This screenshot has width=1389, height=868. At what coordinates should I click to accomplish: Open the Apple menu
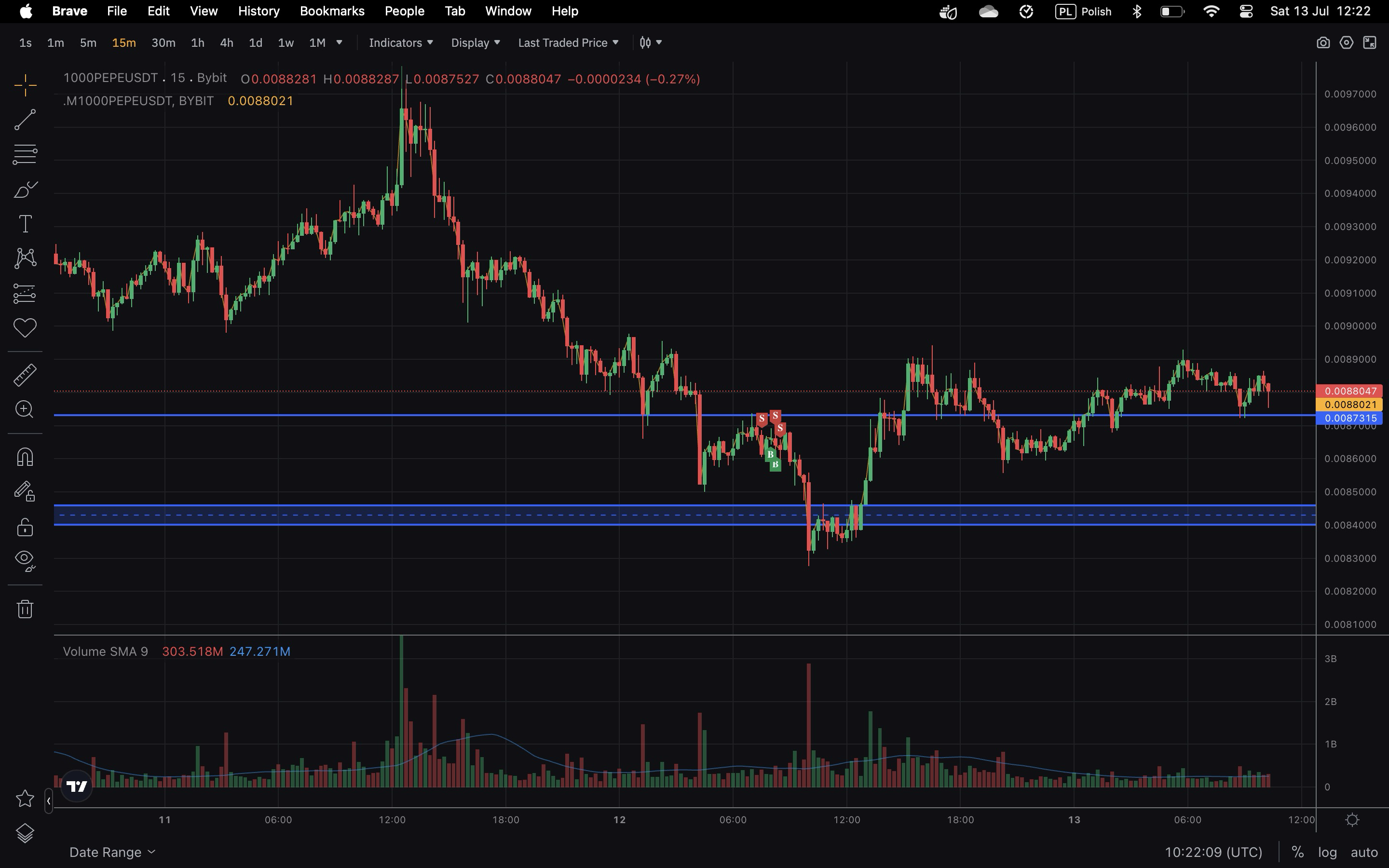click(26, 11)
